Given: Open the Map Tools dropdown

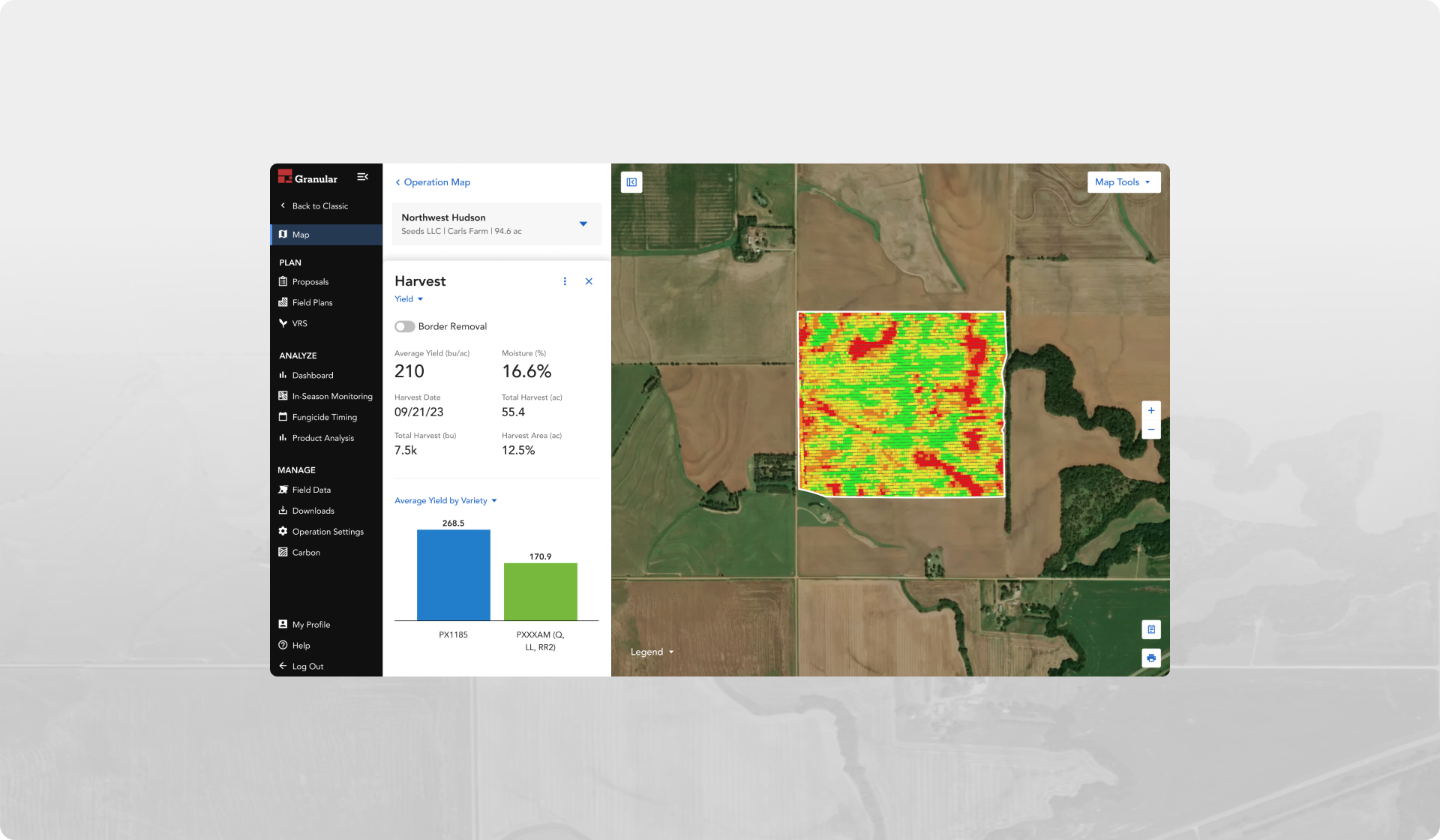Looking at the screenshot, I should [x=1123, y=182].
